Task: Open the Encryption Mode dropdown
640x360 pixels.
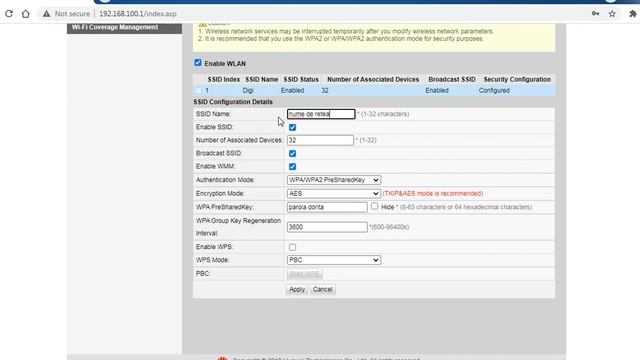Action: pos(334,193)
